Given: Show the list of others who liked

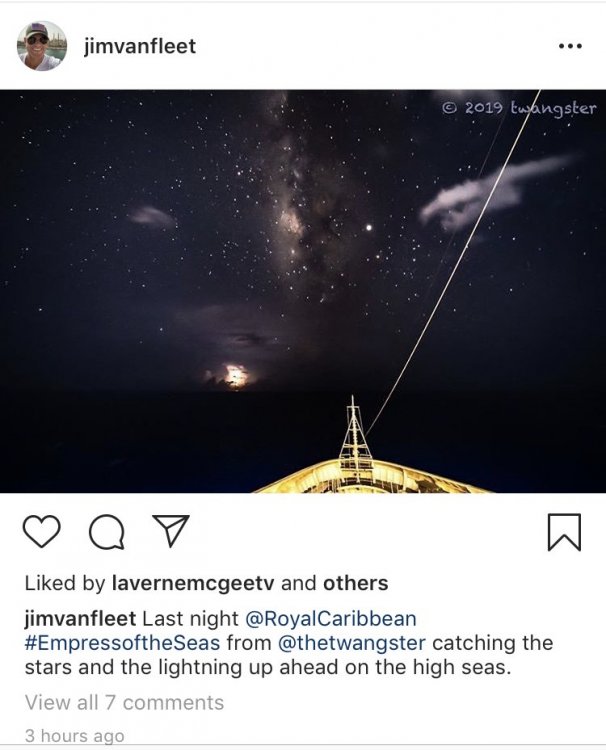Looking at the screenshot, I should tap(355, 583).
